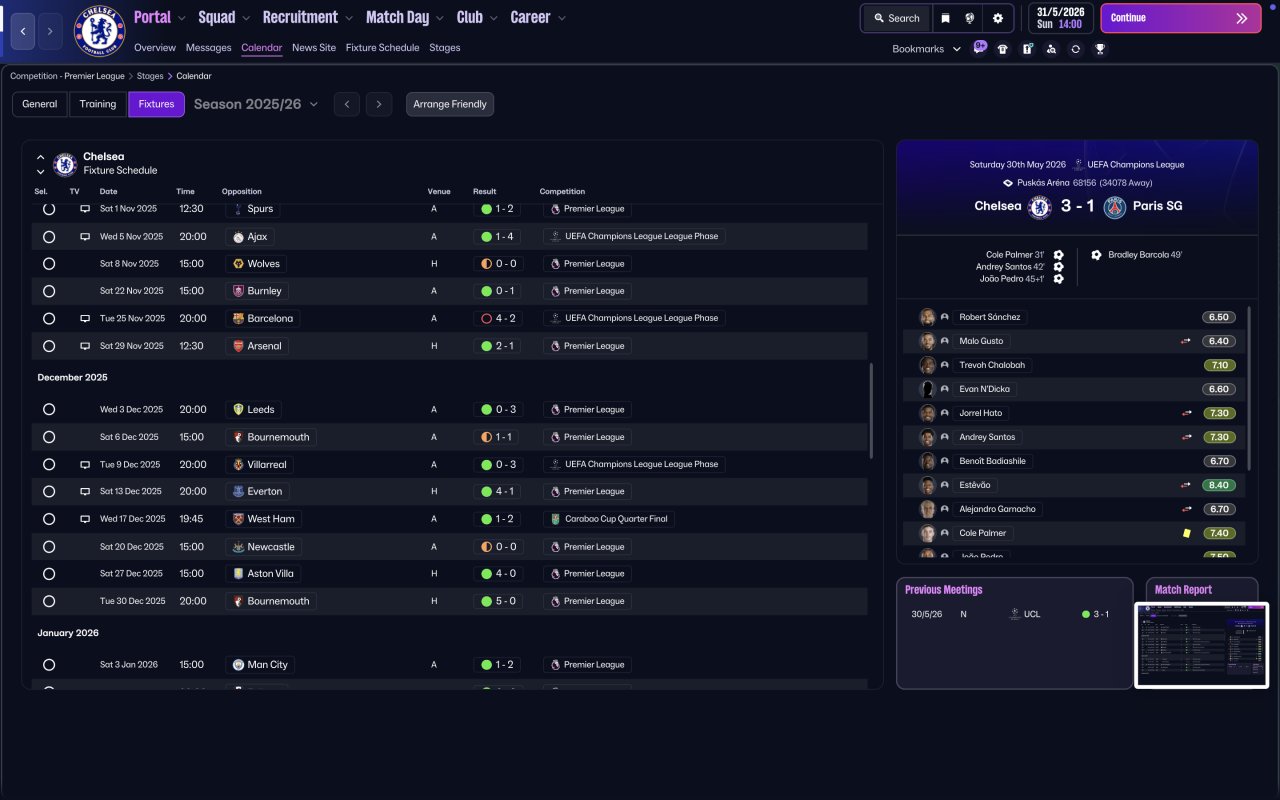Go back with the left arrow button
Screen dimensions: 1280x800
(x=23, y=31)
